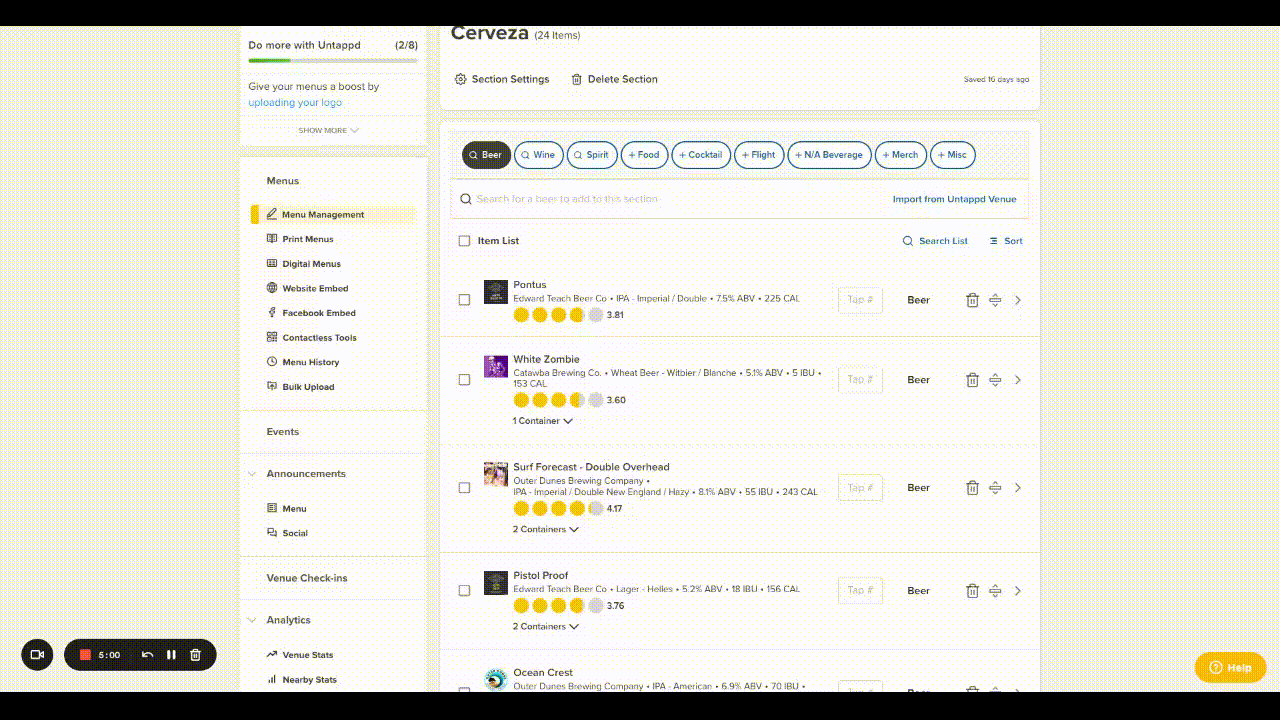1280x720 pixels.
Task: Select the Beer item type filter
Action: (x=486, y=155)
